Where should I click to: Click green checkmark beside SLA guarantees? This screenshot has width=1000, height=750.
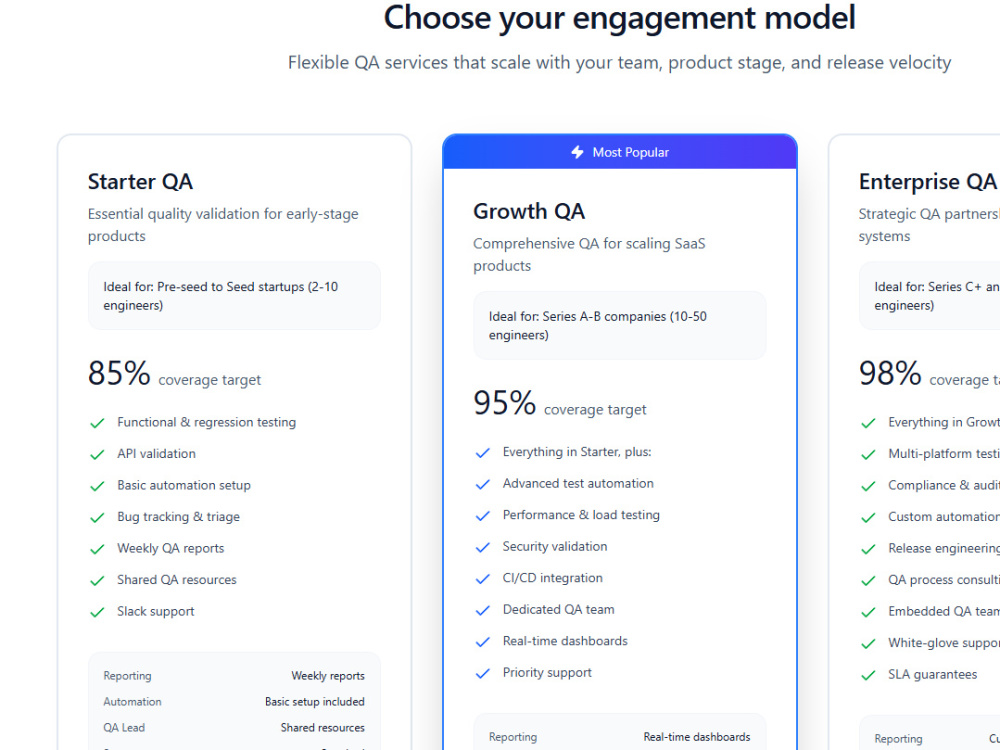(x=868, y=675)
